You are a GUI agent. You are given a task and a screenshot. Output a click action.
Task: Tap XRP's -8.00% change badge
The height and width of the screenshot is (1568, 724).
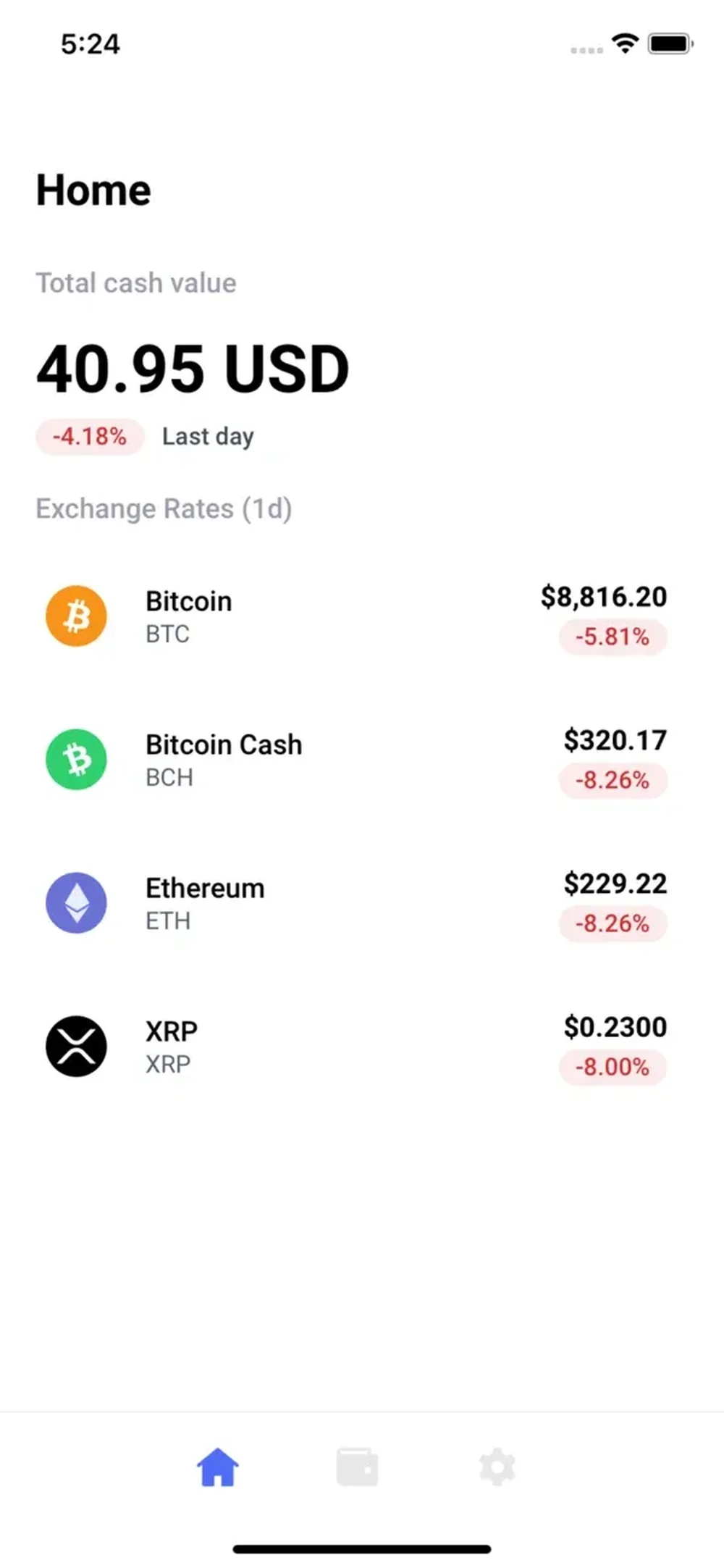613,1068
